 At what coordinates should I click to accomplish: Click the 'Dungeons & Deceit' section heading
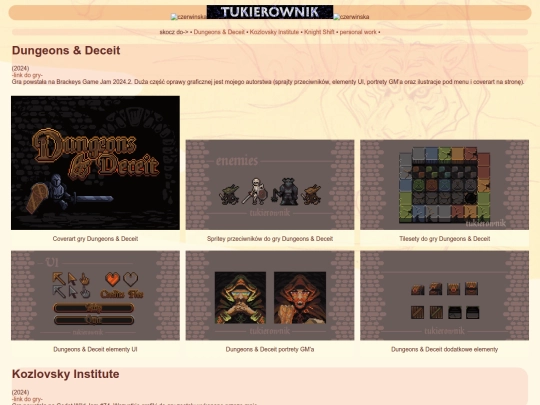(x=66, y=51)
